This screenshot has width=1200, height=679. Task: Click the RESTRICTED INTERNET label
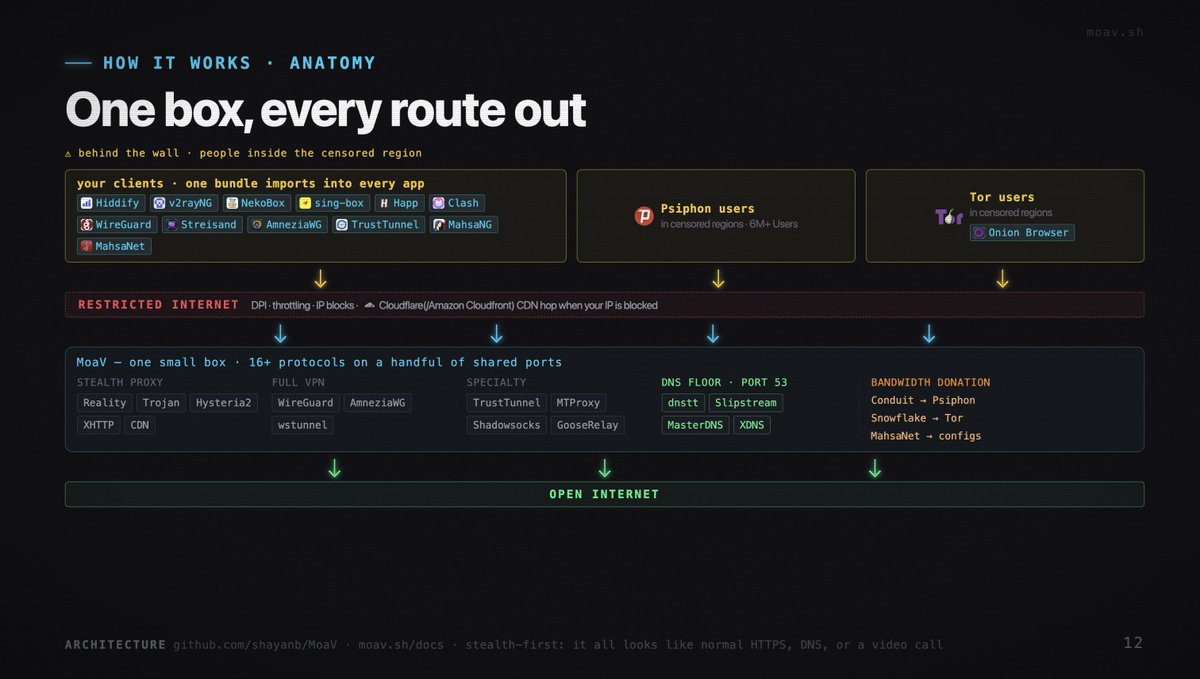click(158, 304)
